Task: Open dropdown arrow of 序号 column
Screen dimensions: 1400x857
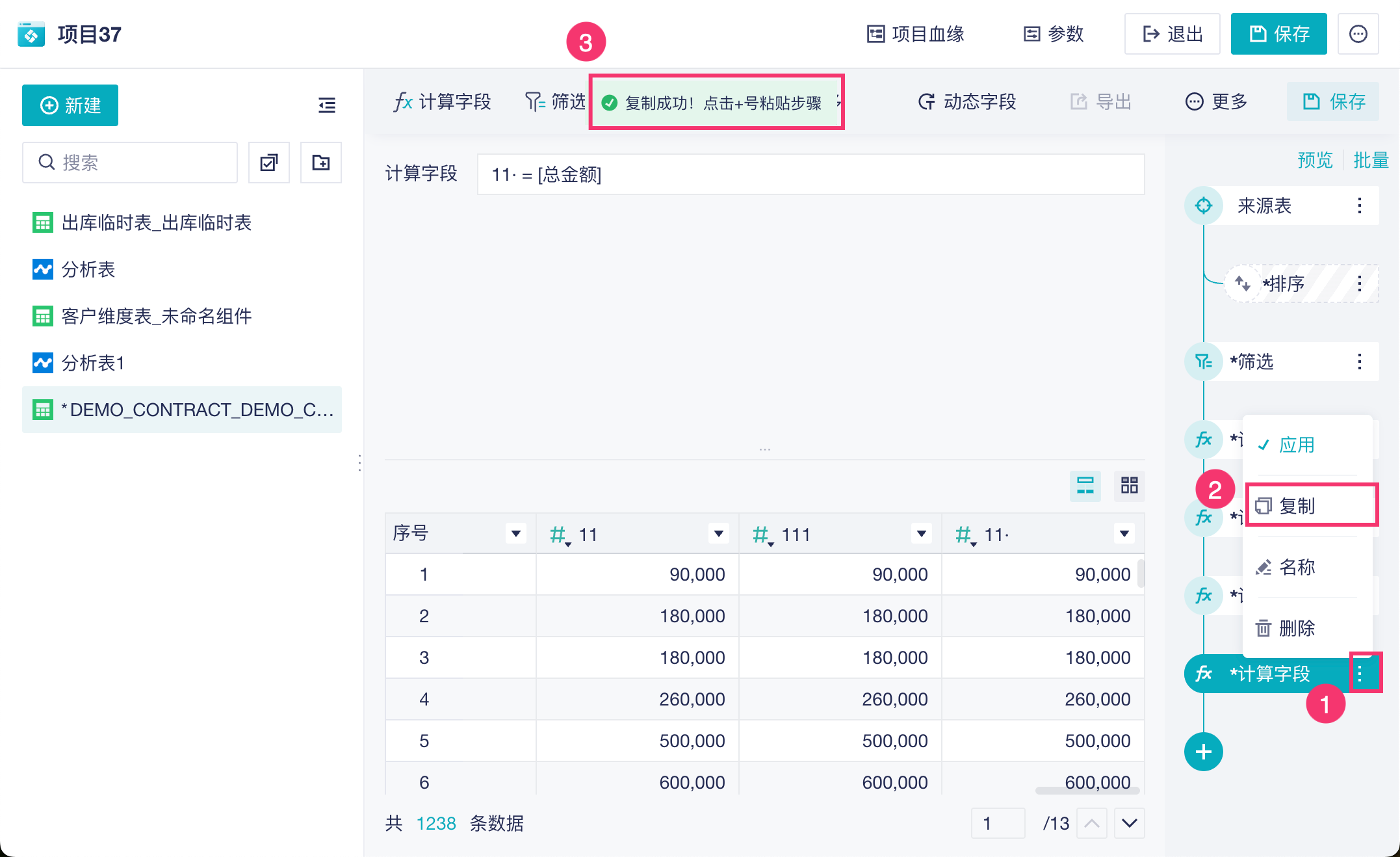Action: tap(515, 534)
